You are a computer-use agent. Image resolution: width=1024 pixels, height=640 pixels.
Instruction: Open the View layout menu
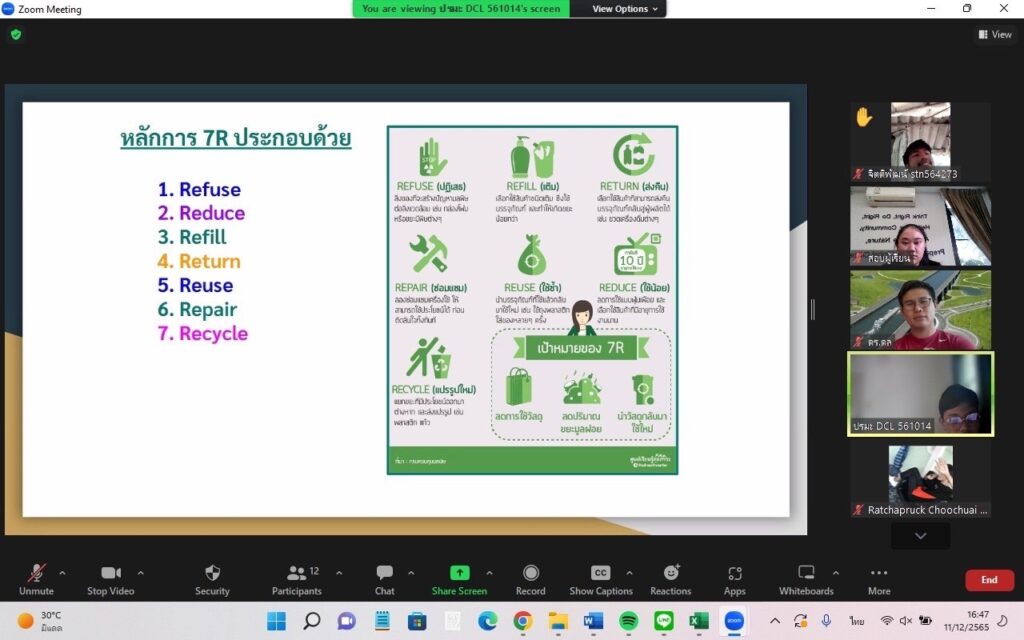(995, 34)
